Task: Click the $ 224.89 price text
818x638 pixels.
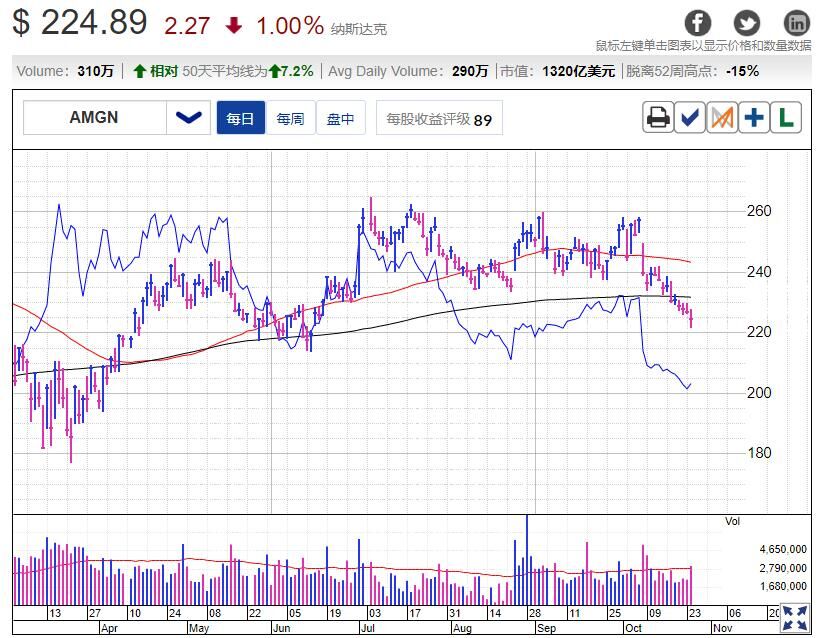Action: pos(80,22)
